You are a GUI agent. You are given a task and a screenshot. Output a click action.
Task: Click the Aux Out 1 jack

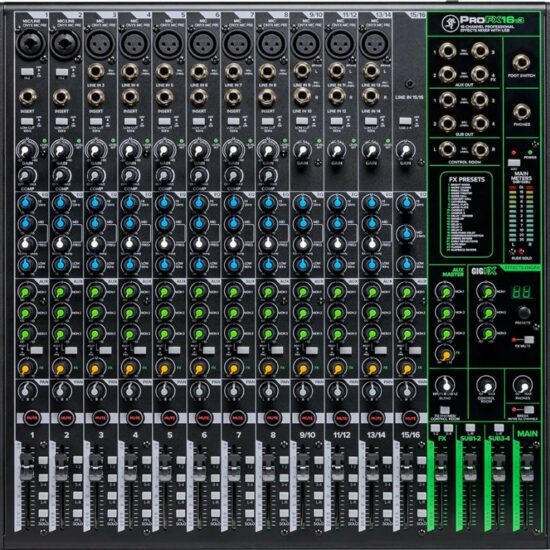click(x=447, y=51)
